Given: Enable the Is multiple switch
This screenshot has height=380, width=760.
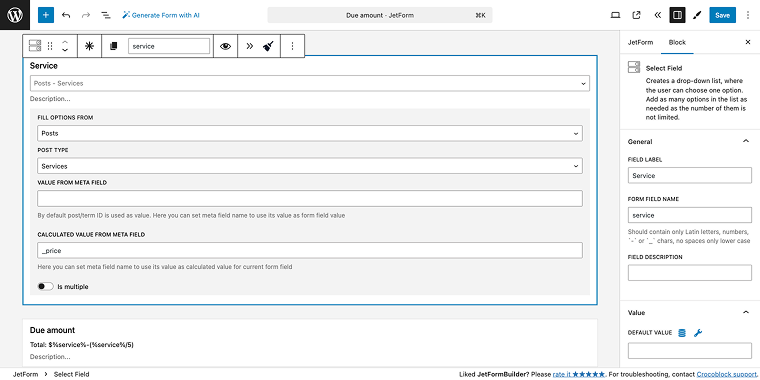Looking at the screenshot, I should point(46,286).
